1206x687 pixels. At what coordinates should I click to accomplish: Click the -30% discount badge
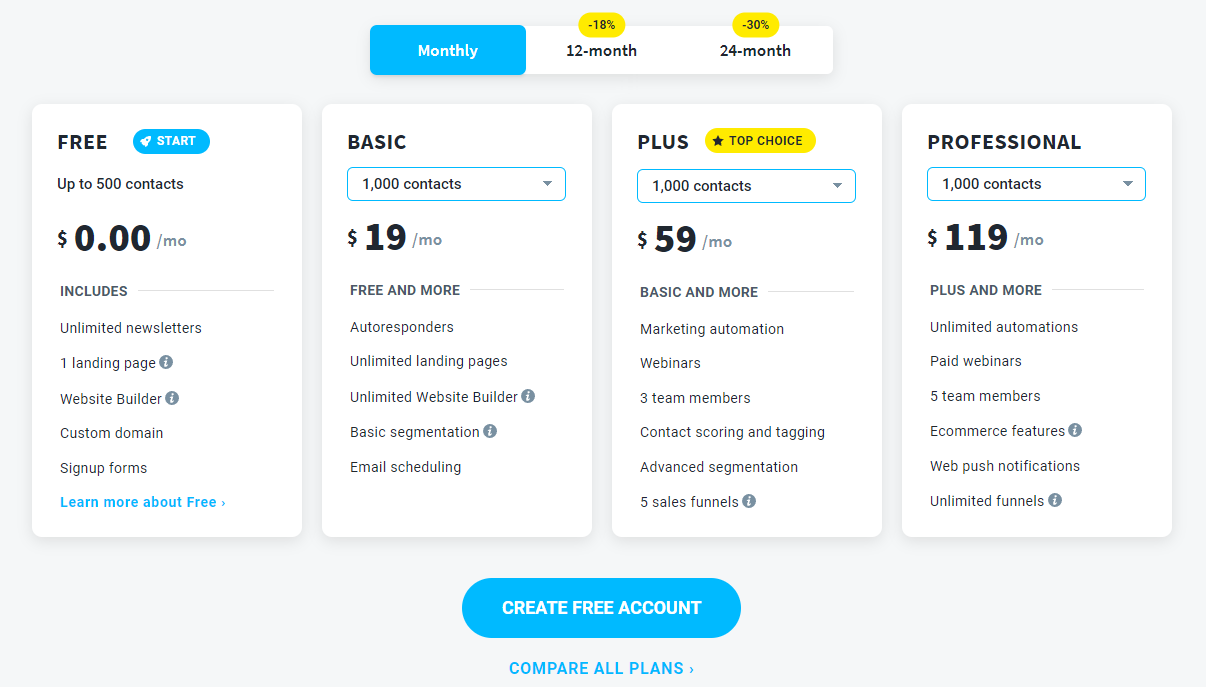(756, 25)
